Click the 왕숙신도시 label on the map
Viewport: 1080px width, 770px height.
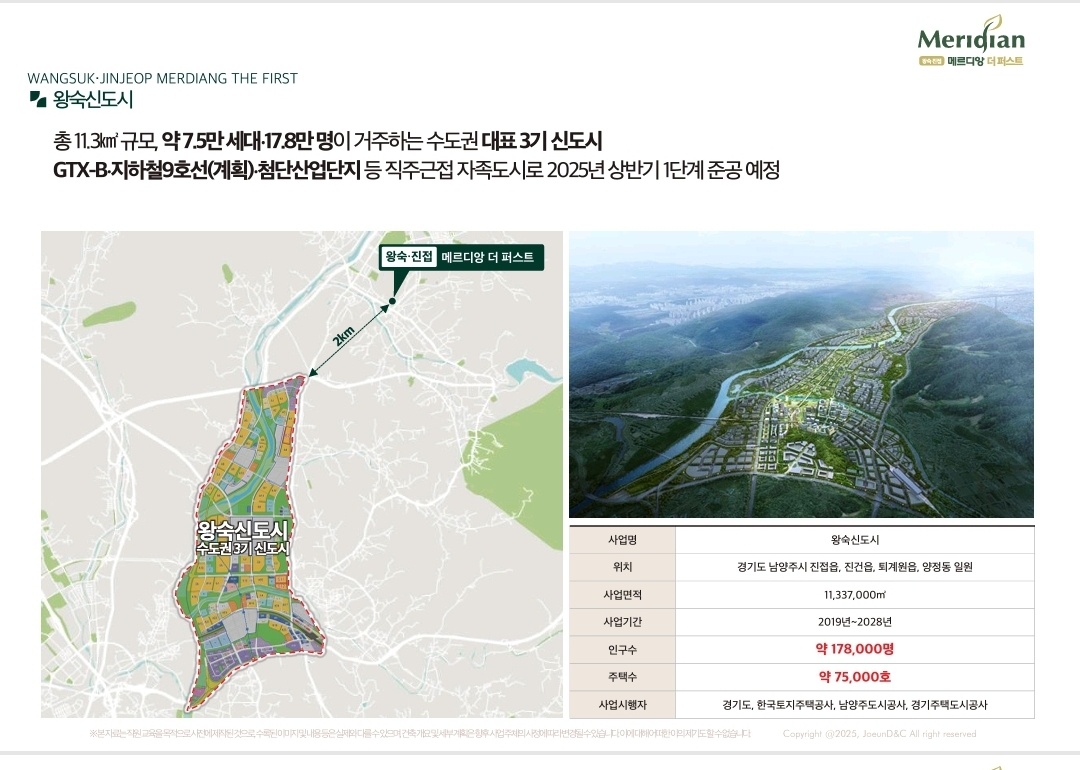pos(242,530)
